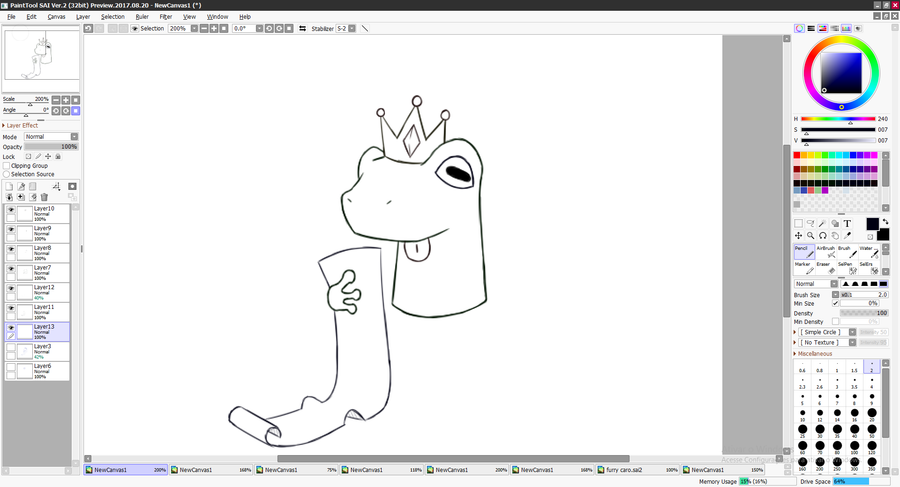Open the File menu

tap(11, 17)
